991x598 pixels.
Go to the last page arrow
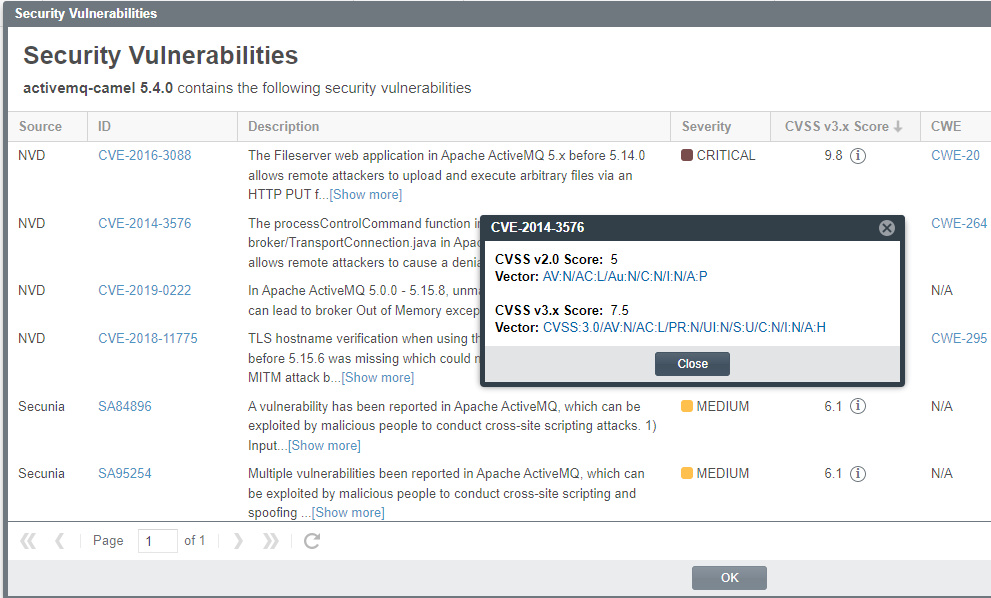pos(270,541)
